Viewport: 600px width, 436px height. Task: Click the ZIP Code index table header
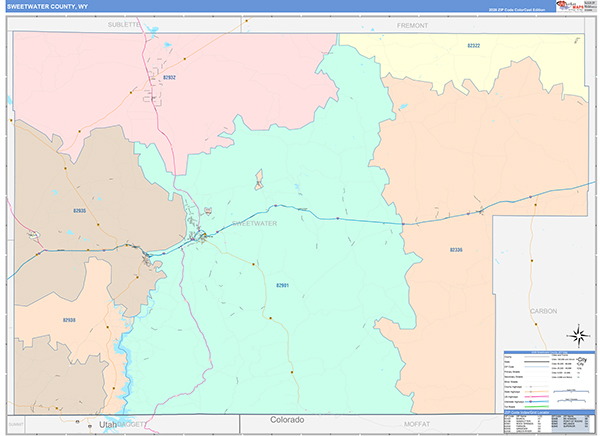549,412
